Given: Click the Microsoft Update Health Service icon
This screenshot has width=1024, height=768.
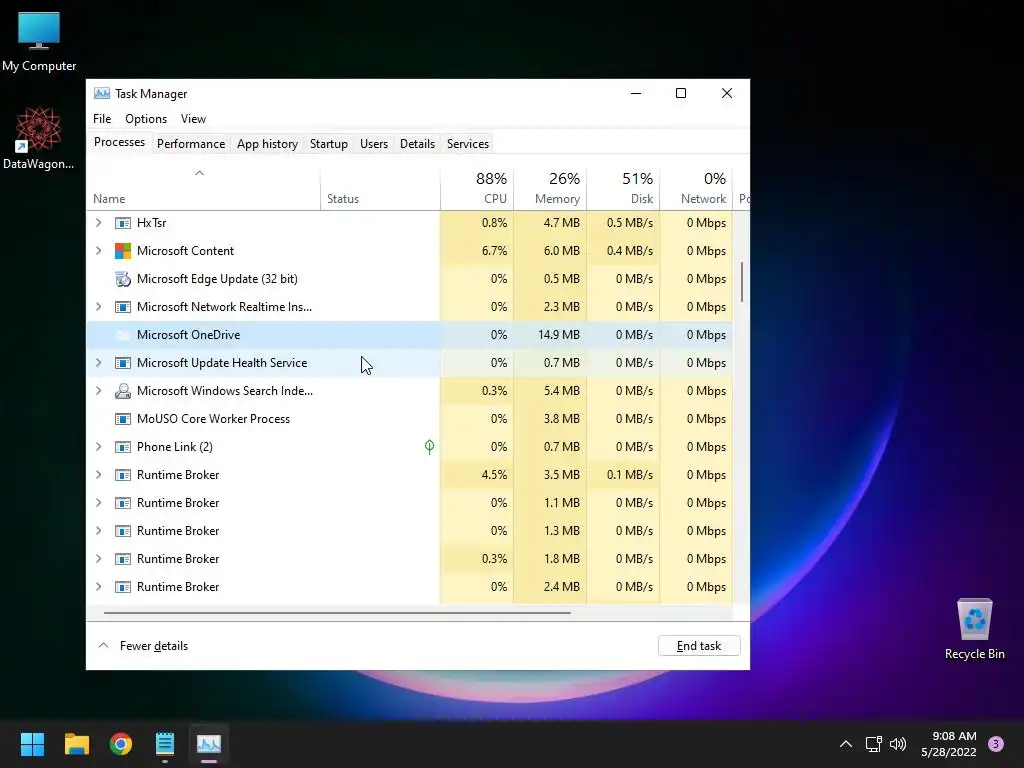Looking at the screenshot, I should pos(123,363).
